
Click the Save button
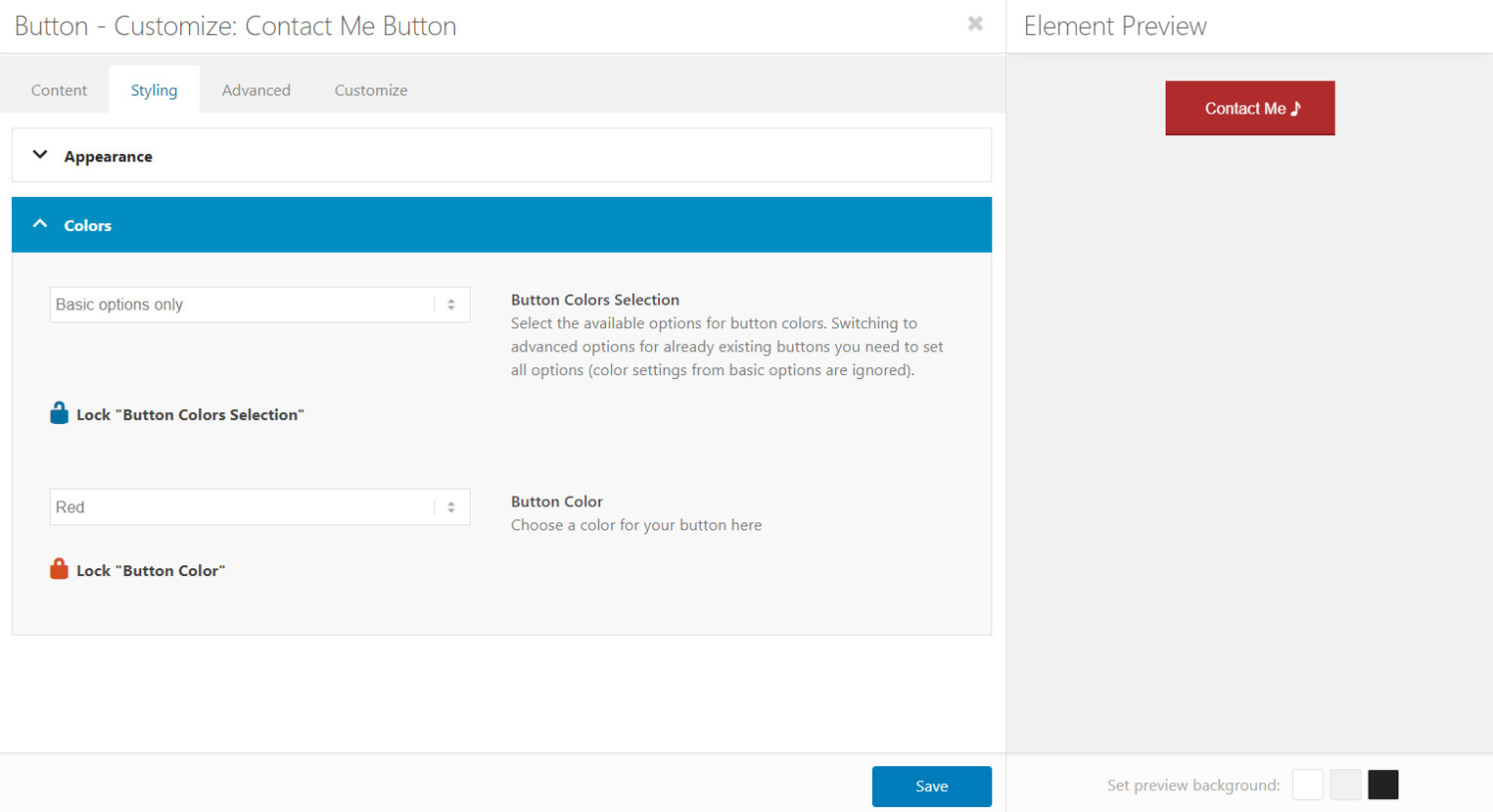coord(932,786)
